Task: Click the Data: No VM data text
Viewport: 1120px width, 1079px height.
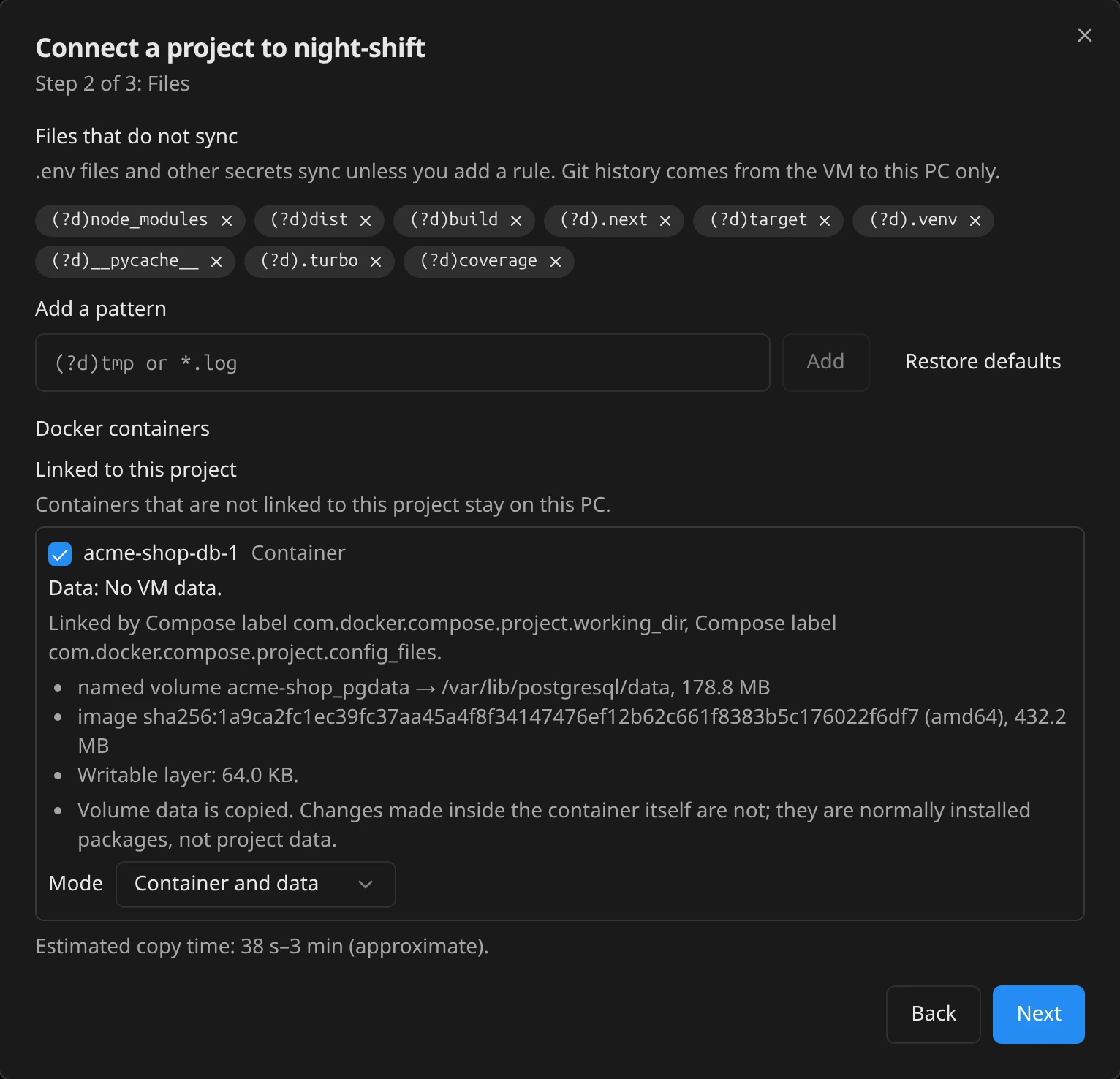Action: 135,588
